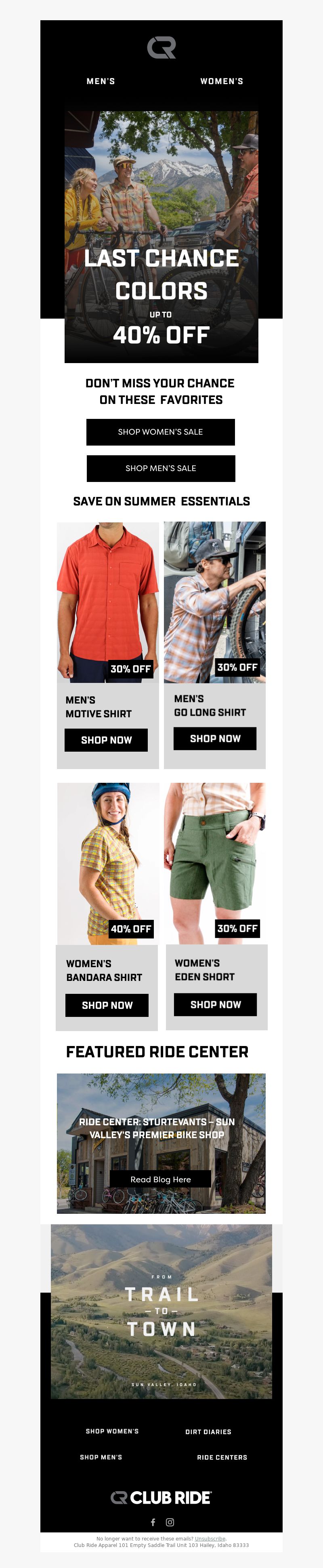Click the Shop Women's Sale button
323x1568 pixels.
point(161,431)
